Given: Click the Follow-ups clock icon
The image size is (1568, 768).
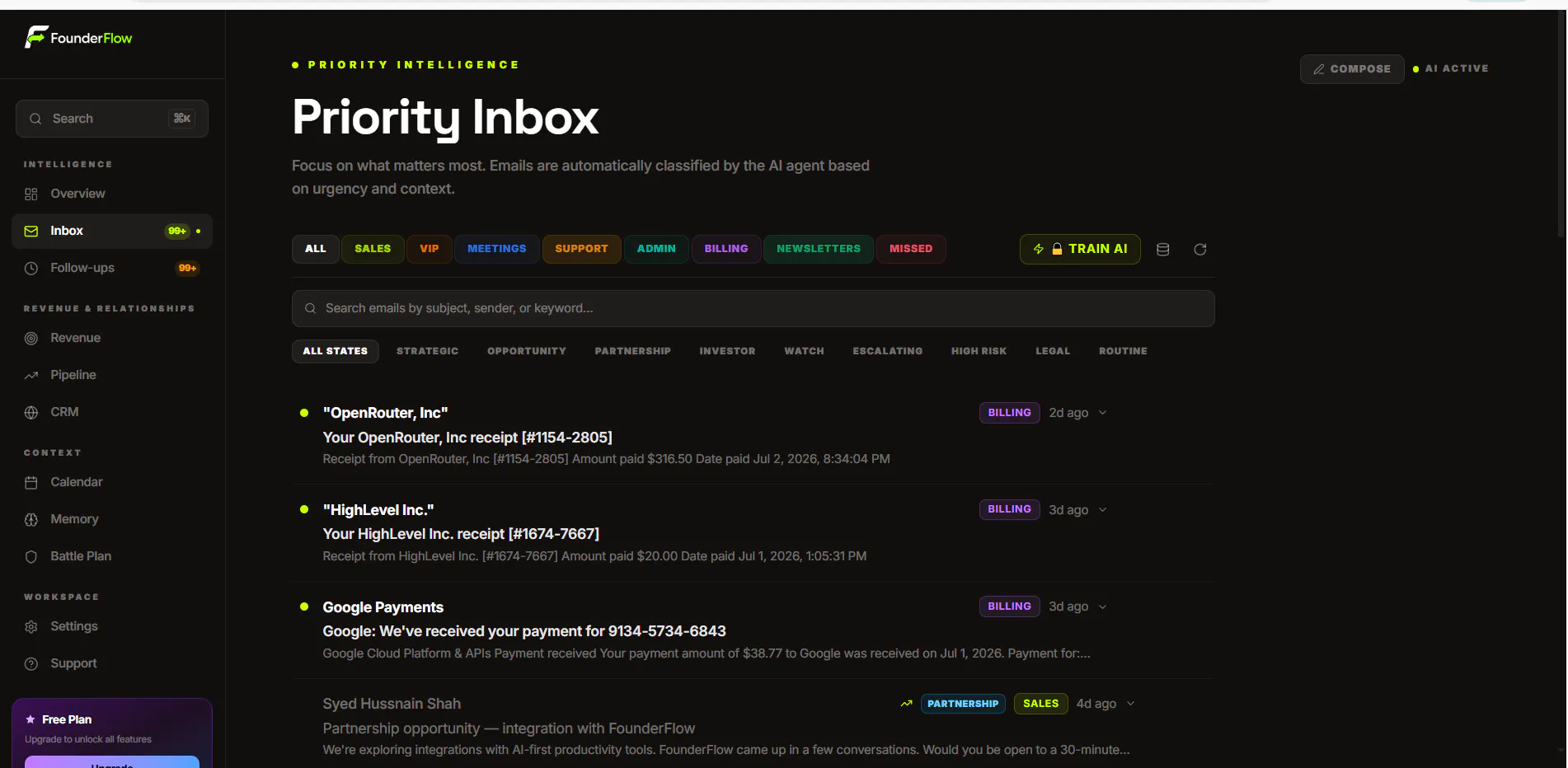Looking at the screenshot, I should pos(31,268).
